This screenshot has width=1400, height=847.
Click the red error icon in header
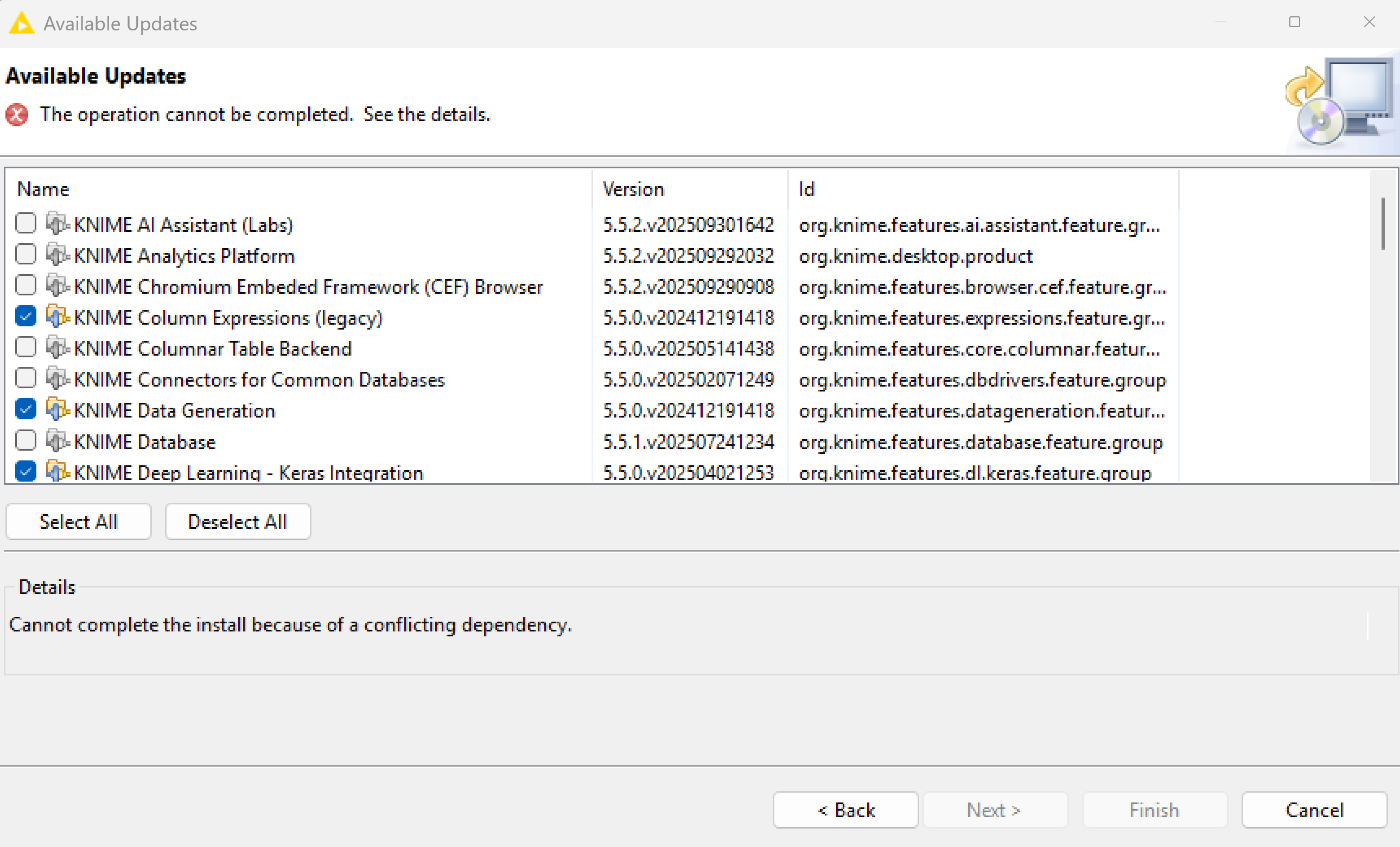(17, 115)
